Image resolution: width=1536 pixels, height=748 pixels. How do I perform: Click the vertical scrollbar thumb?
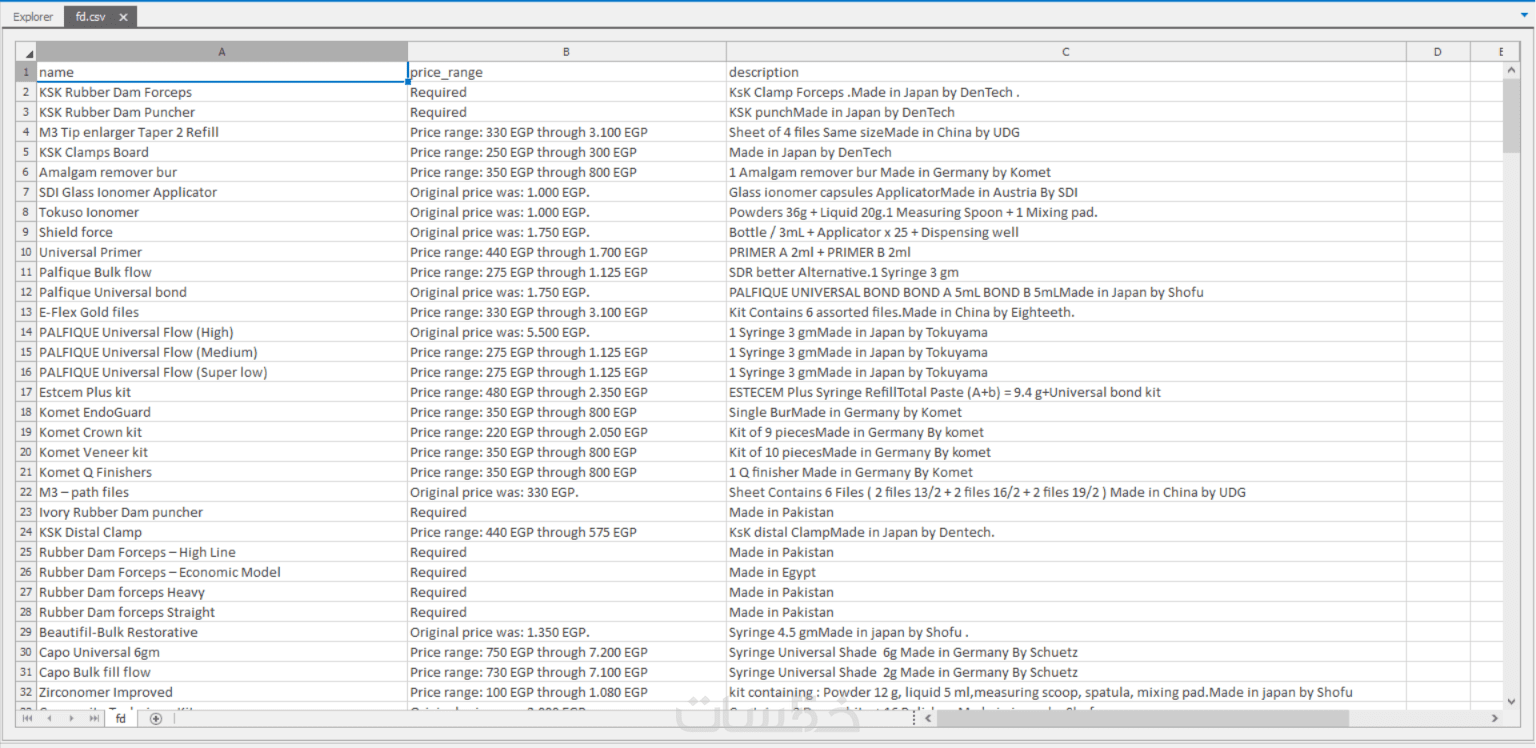1511,116
